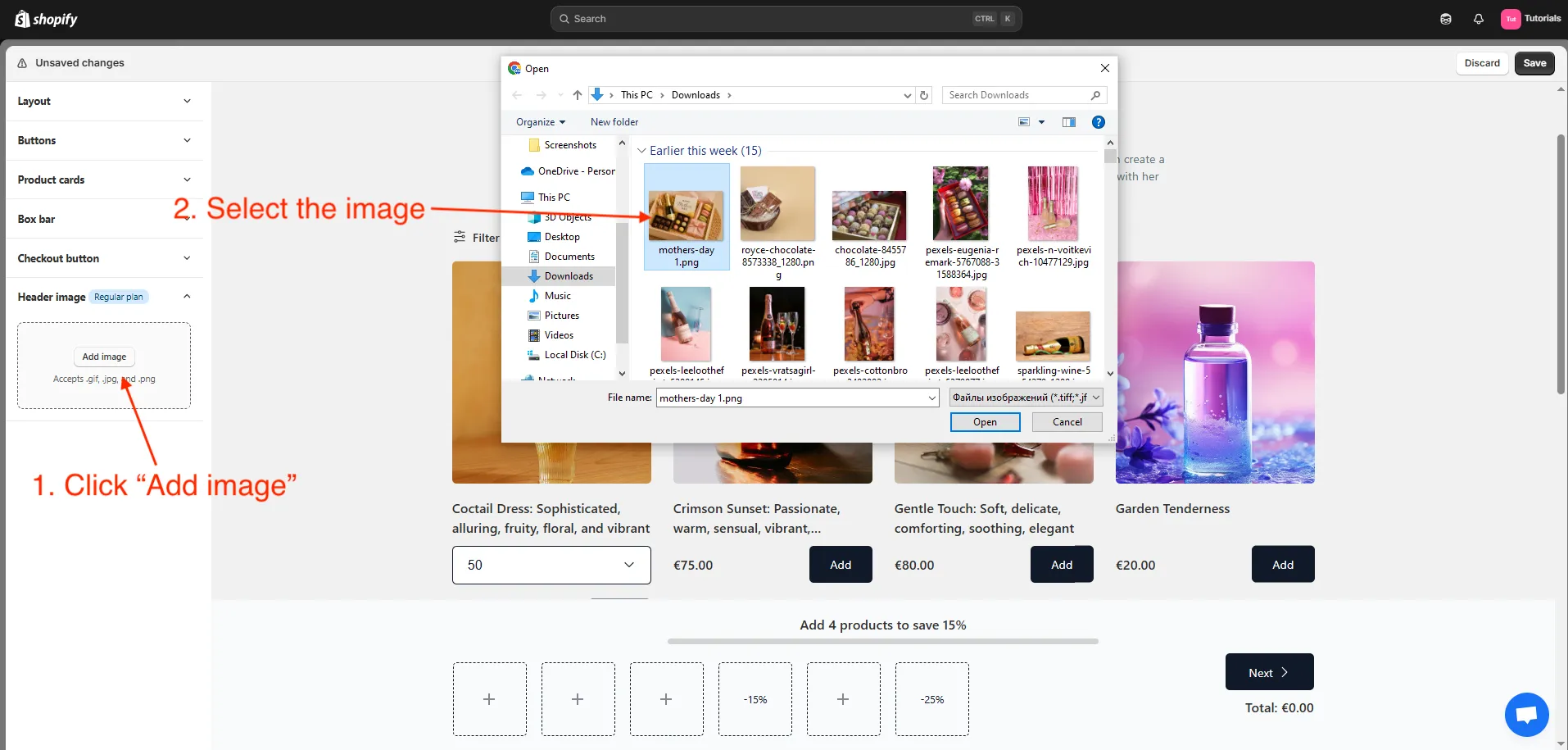Select Desktop in the navigation tree
This screenshot has height=750, width=1568.
(562, 237)
